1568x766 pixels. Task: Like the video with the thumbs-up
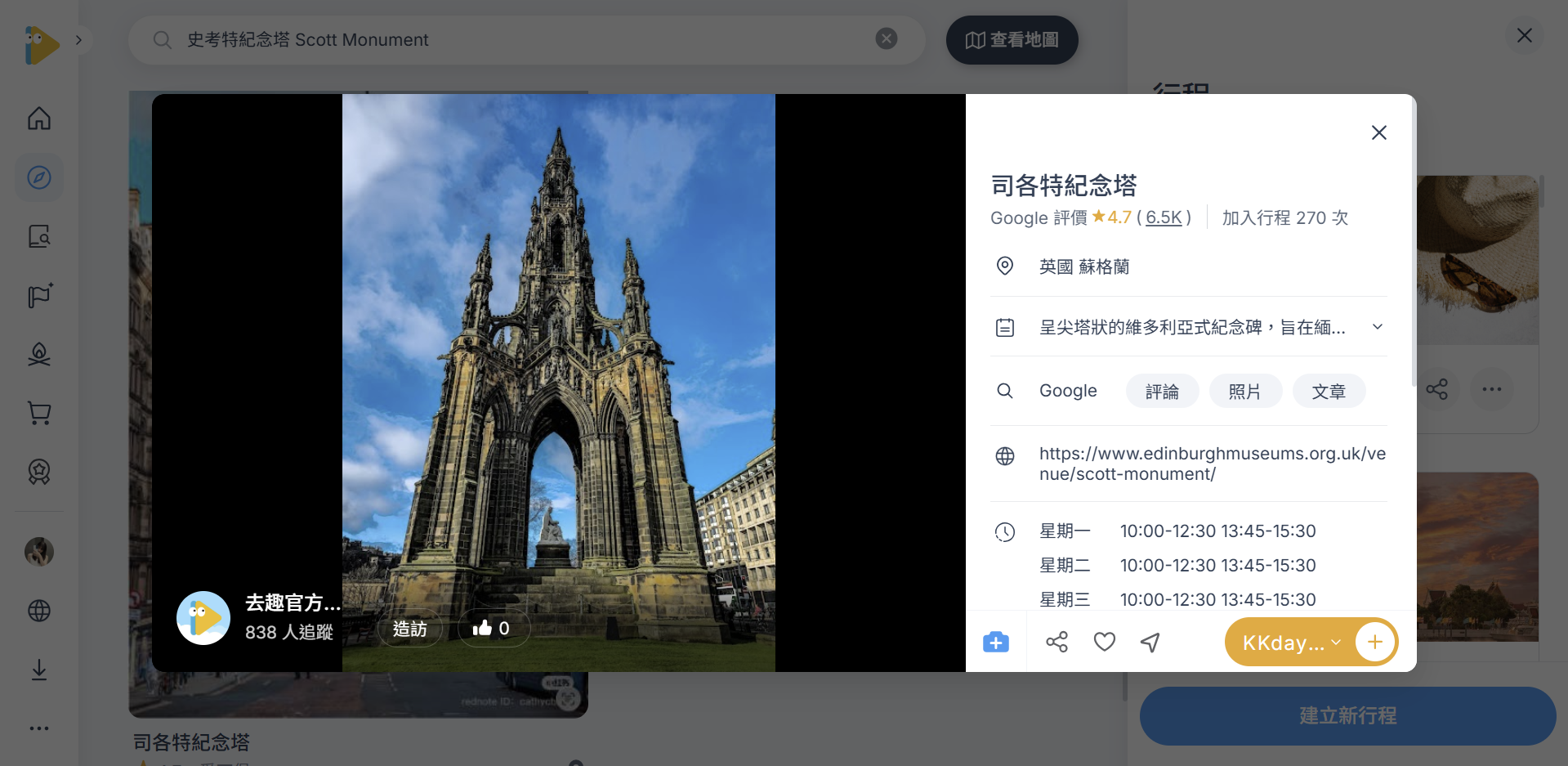[493, 627]
